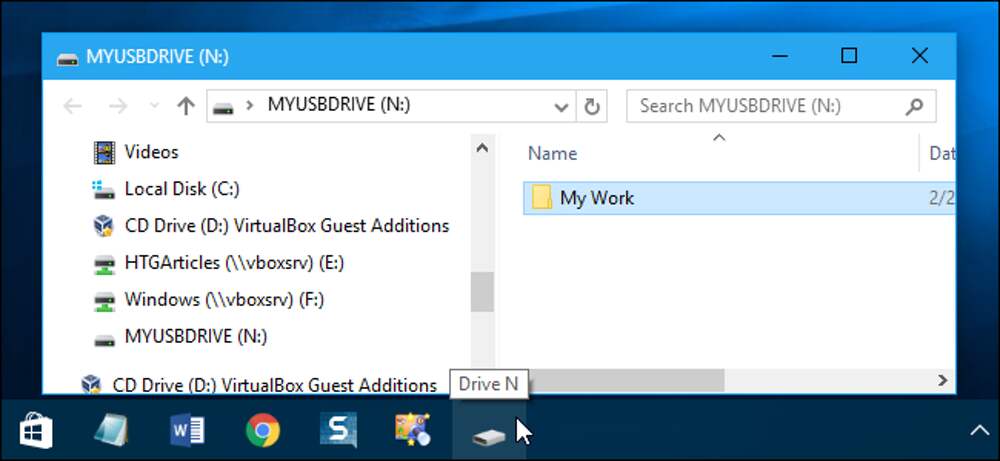Viewport: 1000px width, 461px height.
Task: Click the horizontal scrollbar right arrow
Action: pos(942,380)
